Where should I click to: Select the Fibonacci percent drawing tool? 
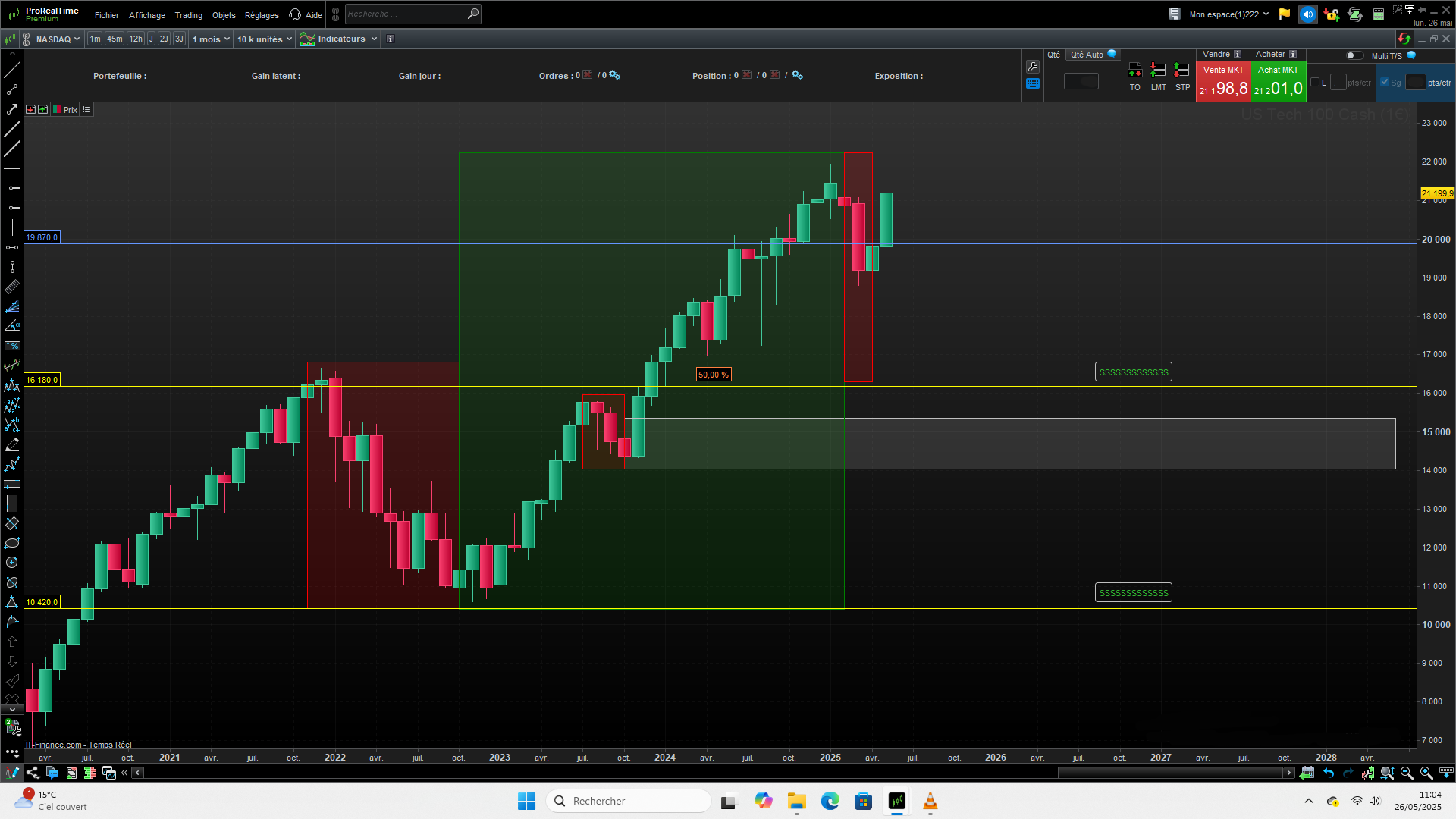[12, 346]
